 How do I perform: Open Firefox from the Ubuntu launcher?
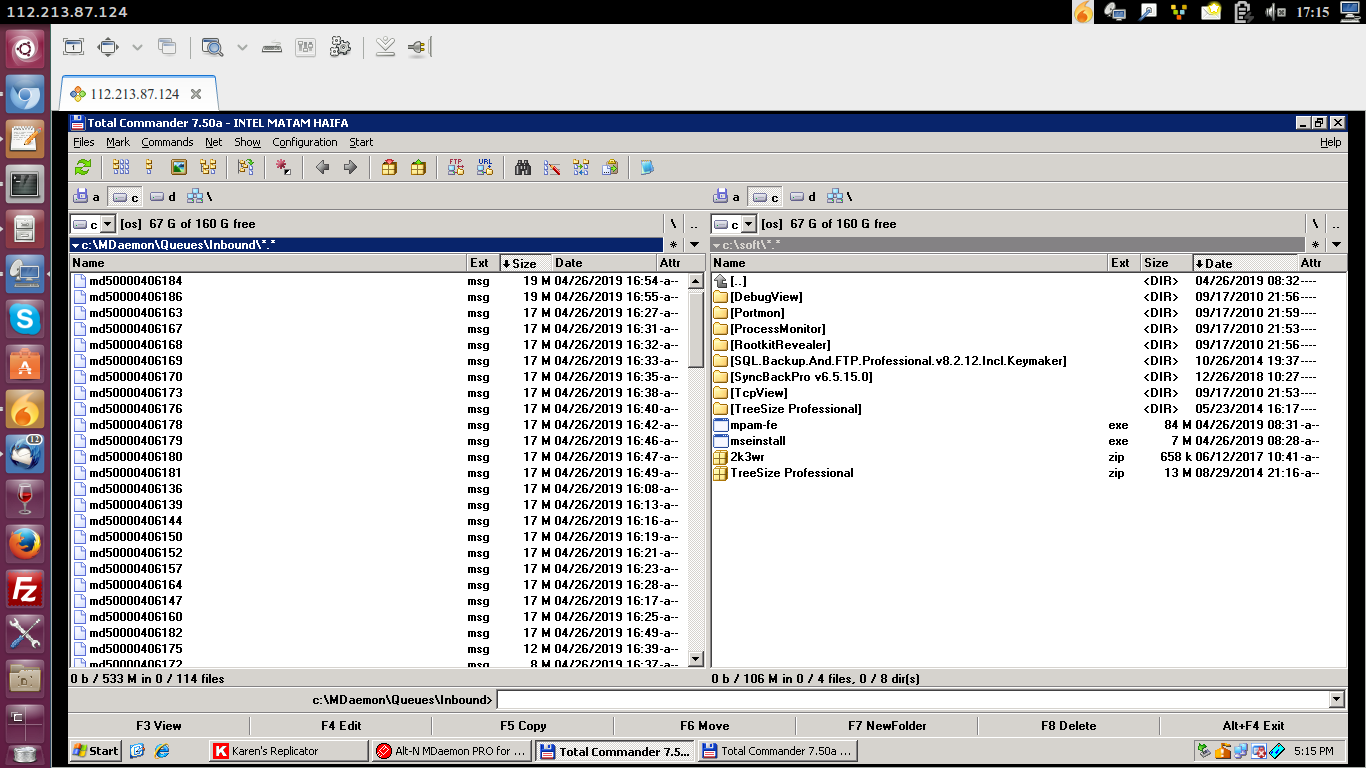pos(25,544)
